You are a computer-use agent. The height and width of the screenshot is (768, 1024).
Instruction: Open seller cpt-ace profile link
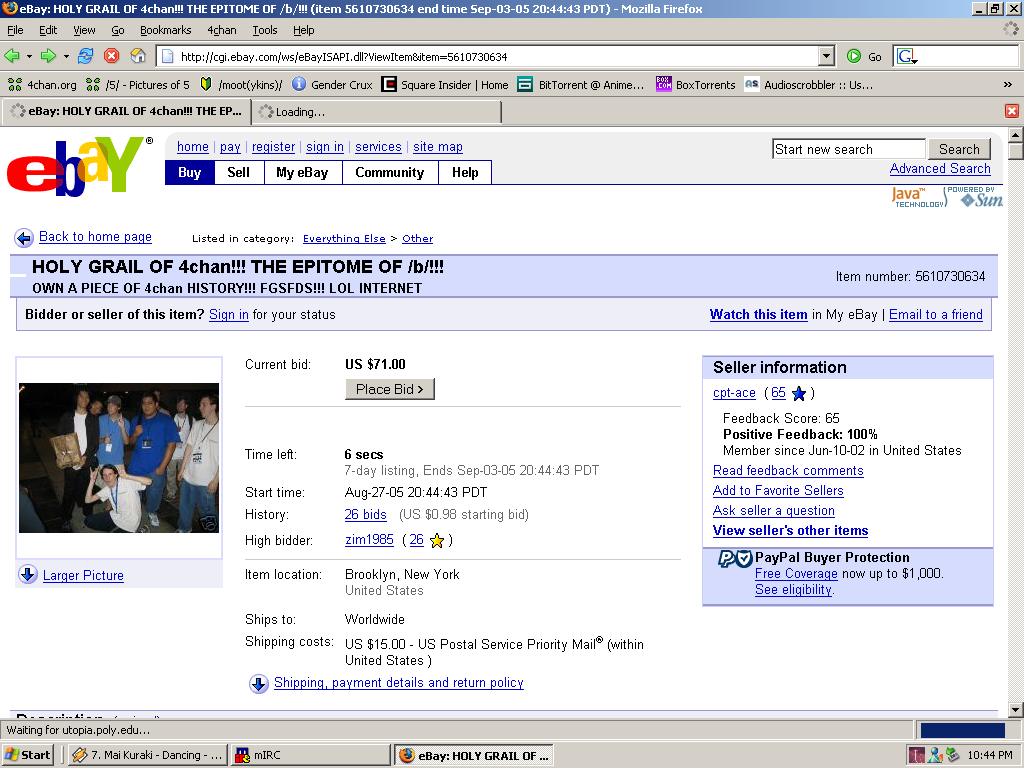[734, 392]
